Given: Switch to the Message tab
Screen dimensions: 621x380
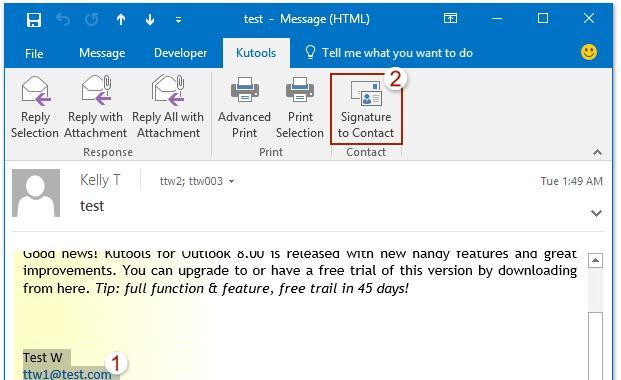Looking at the screenshot, I should [102, 53].
